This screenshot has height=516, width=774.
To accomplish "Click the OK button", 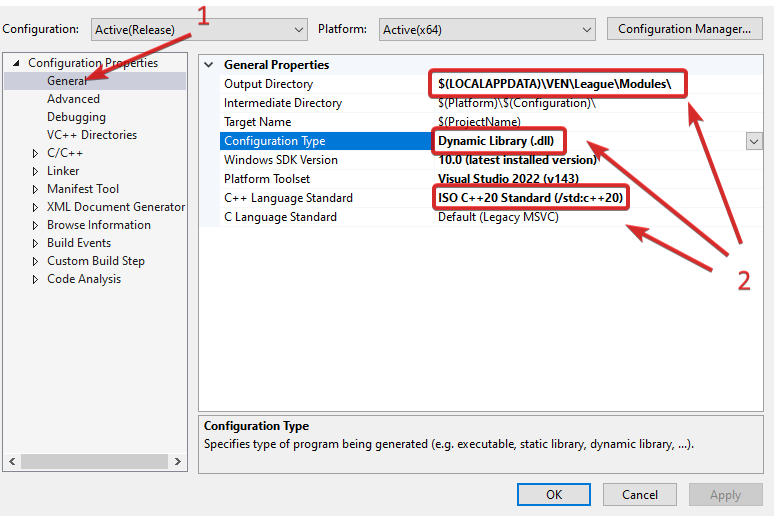I will tap(554, 494).
